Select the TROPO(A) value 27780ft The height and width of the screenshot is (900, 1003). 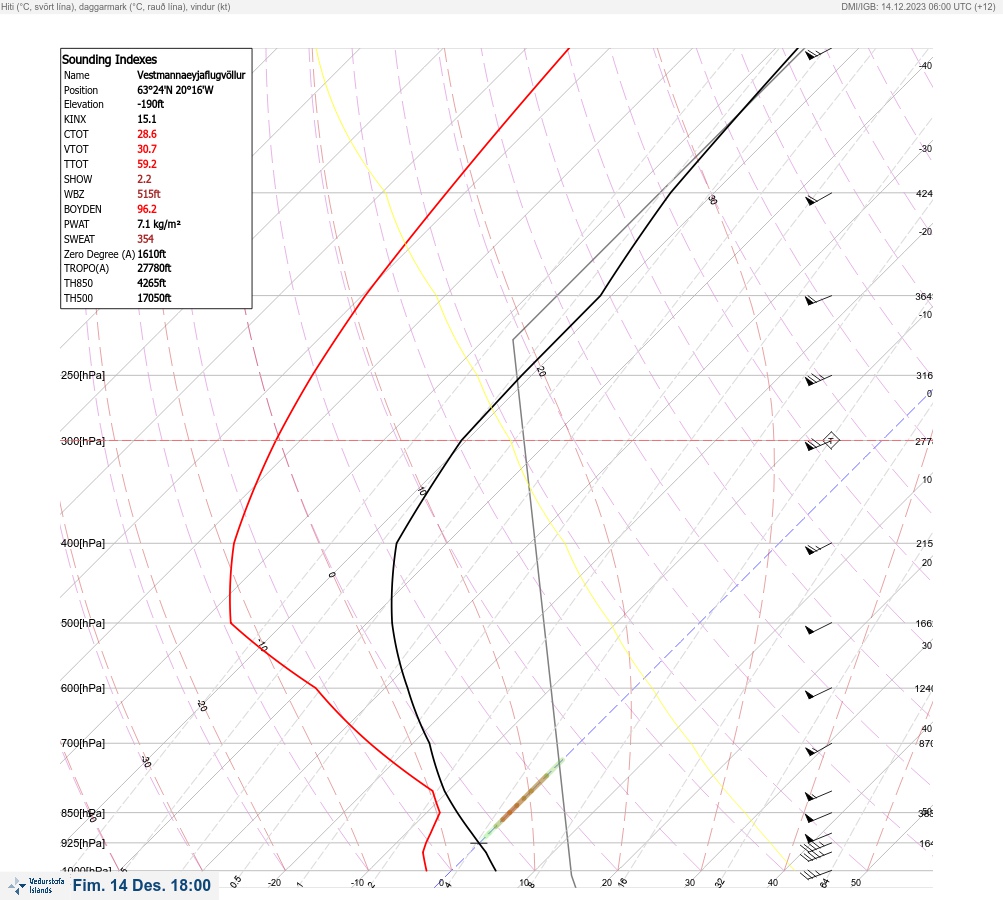tap(154, 268)
